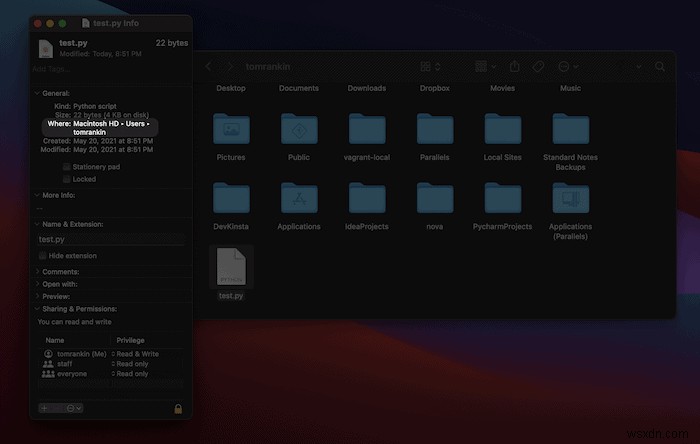Enable the Stationery pad checkbox

(x=67, y=166)
